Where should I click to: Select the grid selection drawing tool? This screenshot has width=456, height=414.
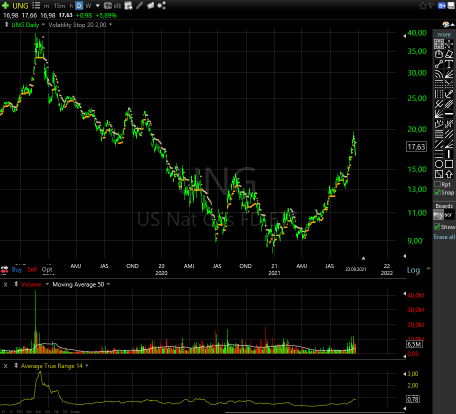tap(439, 44)
